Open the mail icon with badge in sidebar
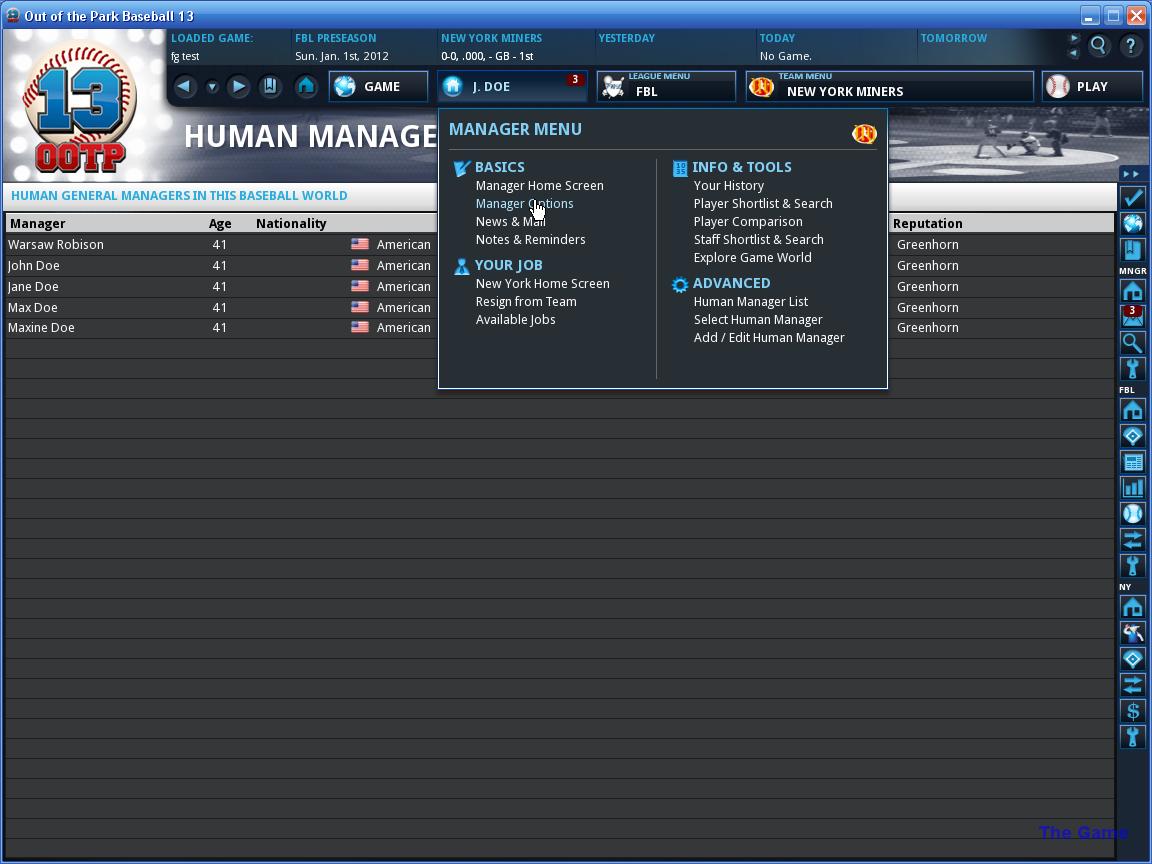 (1132, 316)
